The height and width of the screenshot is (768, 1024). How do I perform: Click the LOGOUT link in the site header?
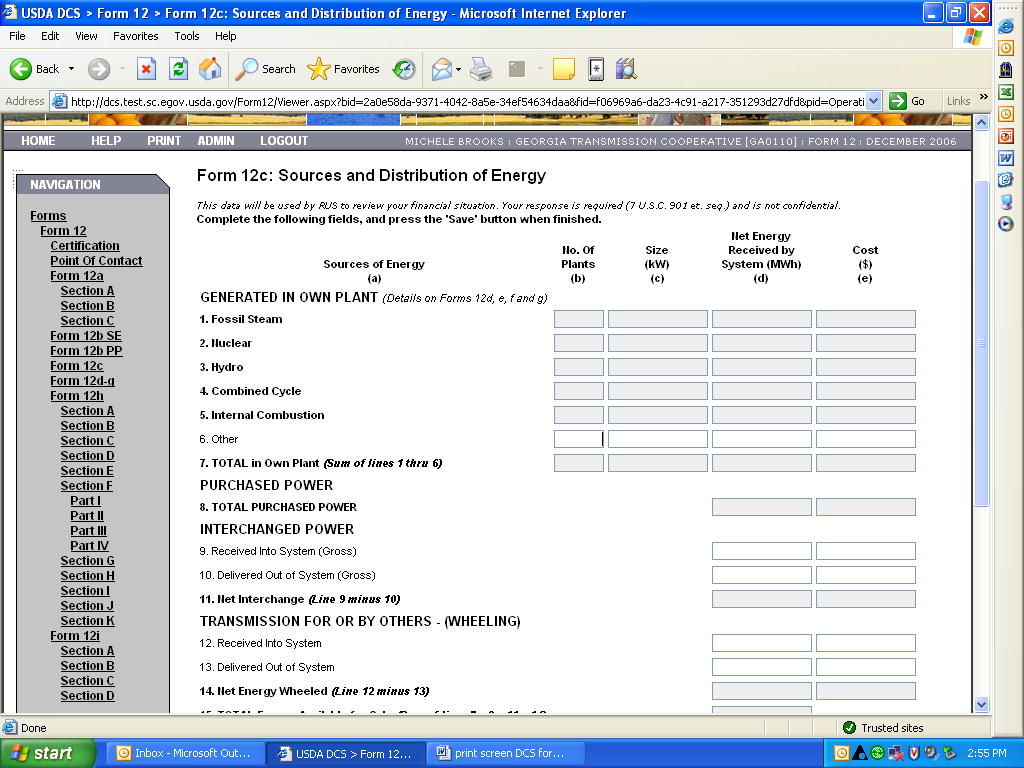pos(284,141)
